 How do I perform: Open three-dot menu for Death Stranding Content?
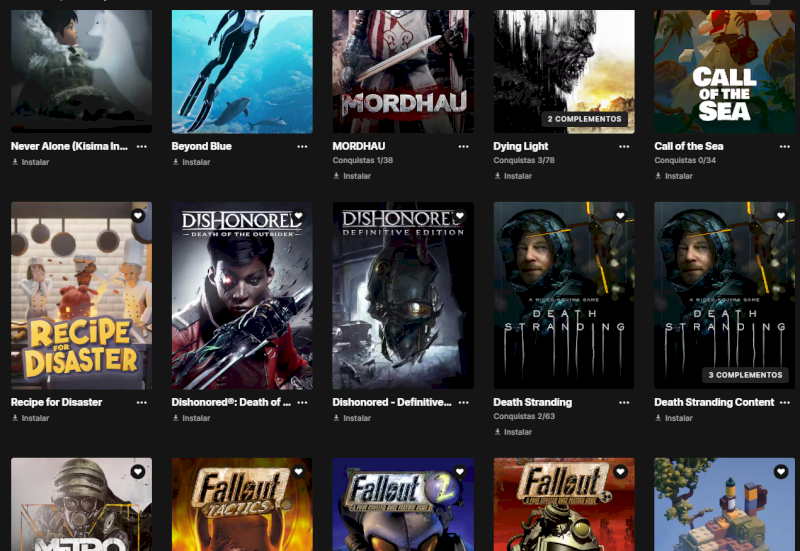click(x=785, y=403)
